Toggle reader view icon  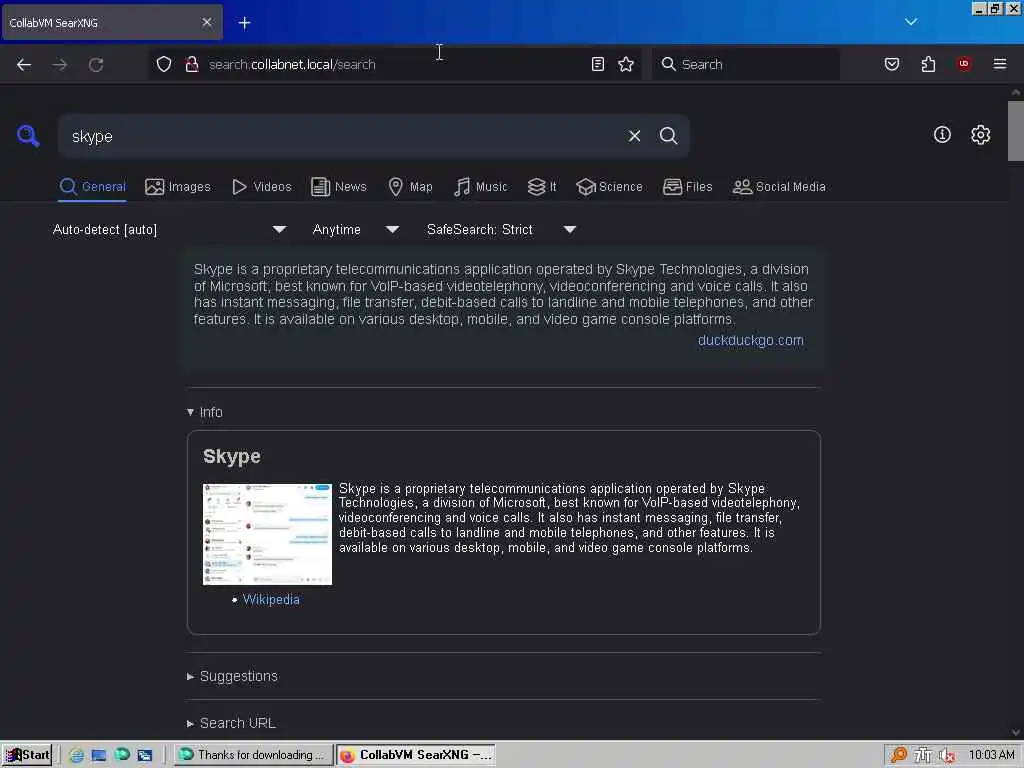598,64
